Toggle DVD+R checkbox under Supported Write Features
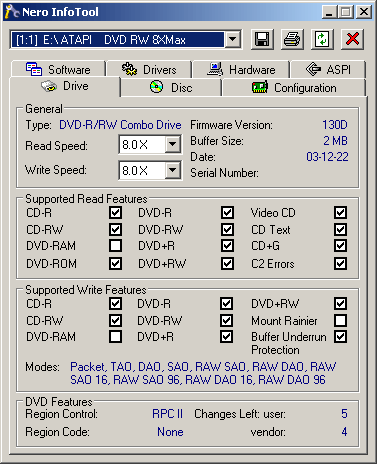 (x=226, y=337)
